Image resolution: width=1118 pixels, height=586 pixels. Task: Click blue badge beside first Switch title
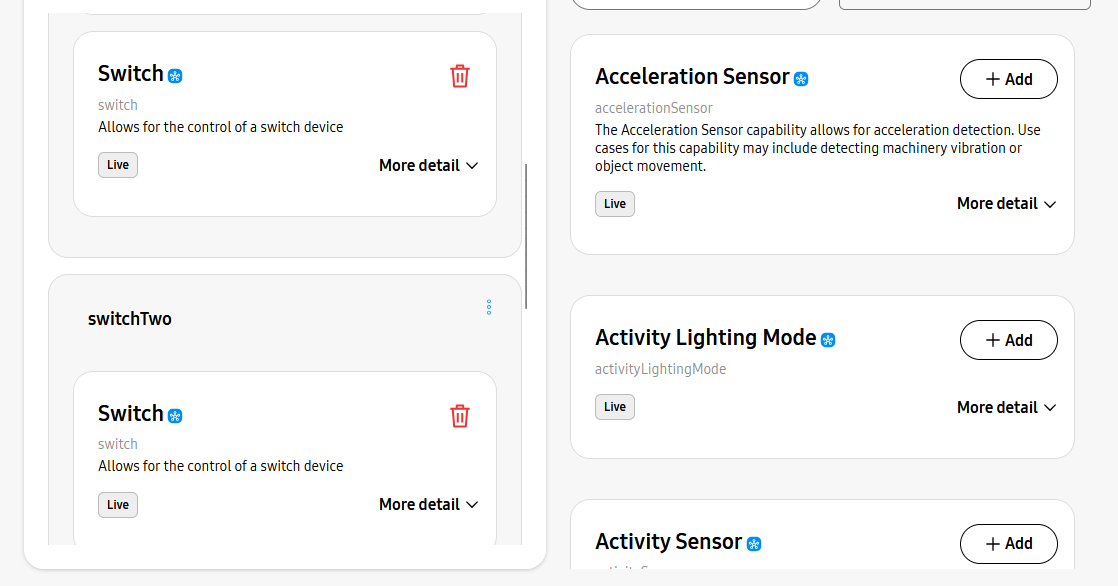175,76
